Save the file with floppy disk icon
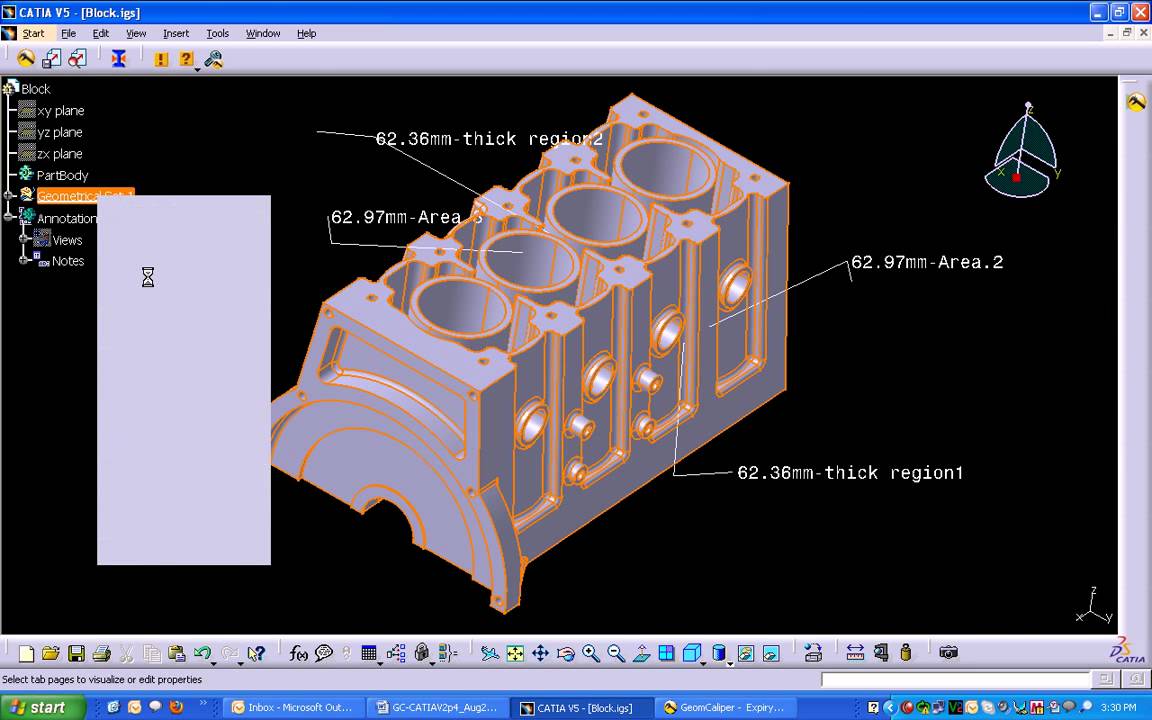This screenshot has height=720, width=1152. 76,652
